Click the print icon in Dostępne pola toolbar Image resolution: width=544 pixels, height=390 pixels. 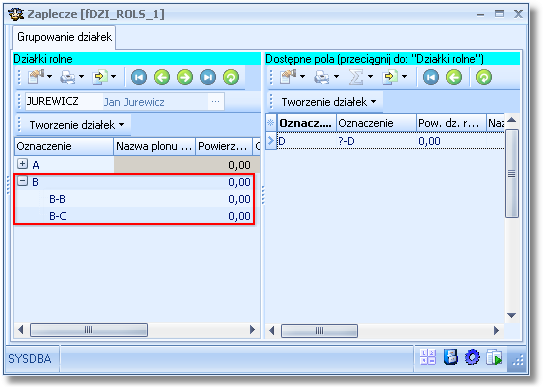coord(322,77)
